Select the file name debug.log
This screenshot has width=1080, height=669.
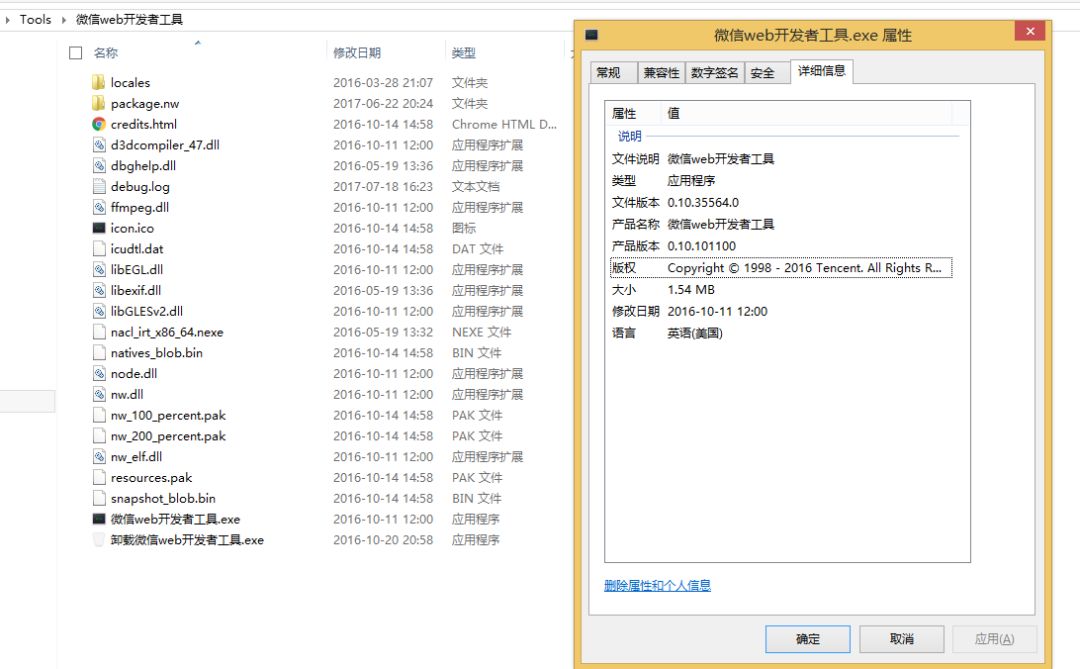140,187
